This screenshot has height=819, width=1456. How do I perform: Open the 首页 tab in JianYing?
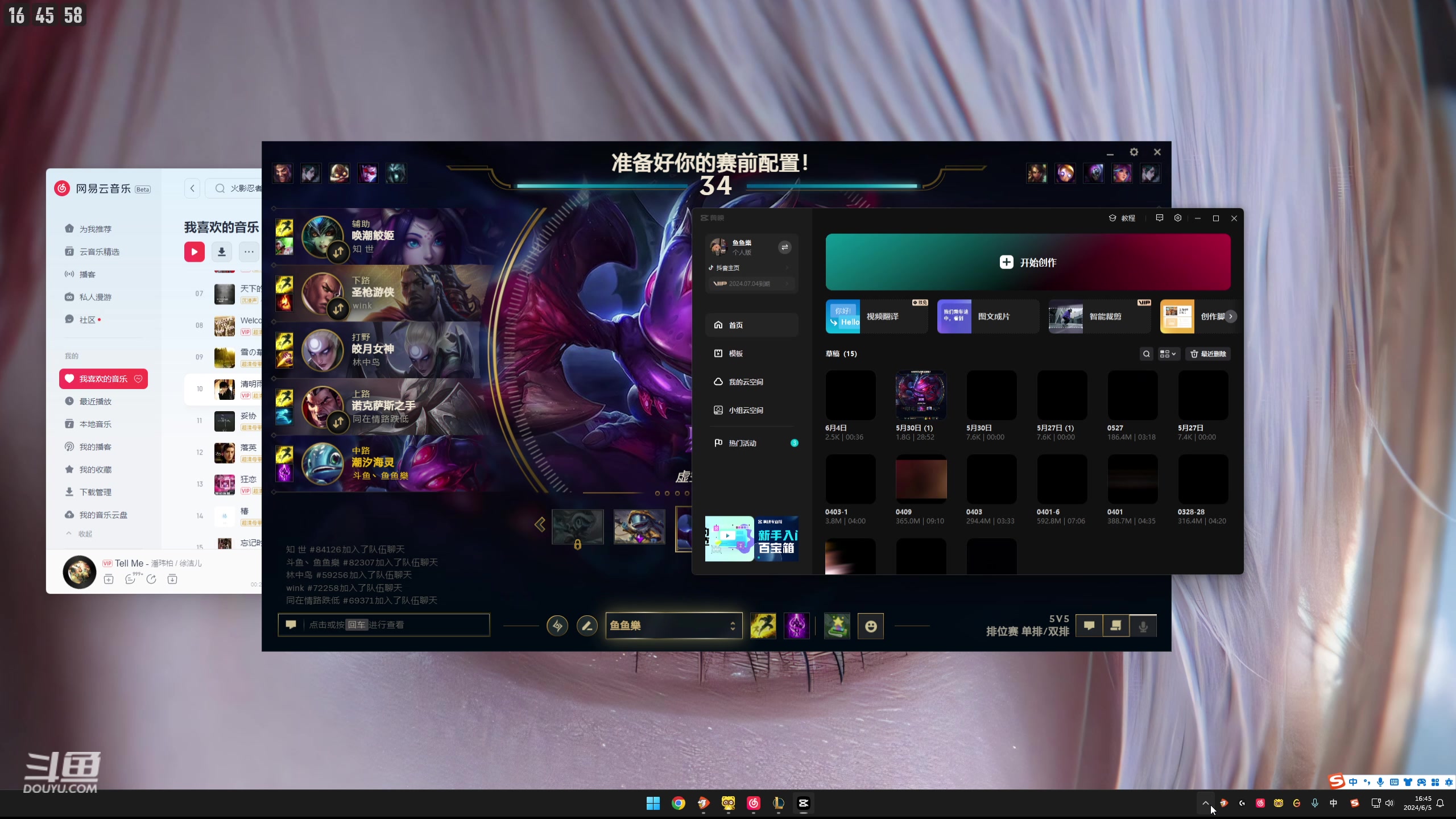click(x=752, y=325)
